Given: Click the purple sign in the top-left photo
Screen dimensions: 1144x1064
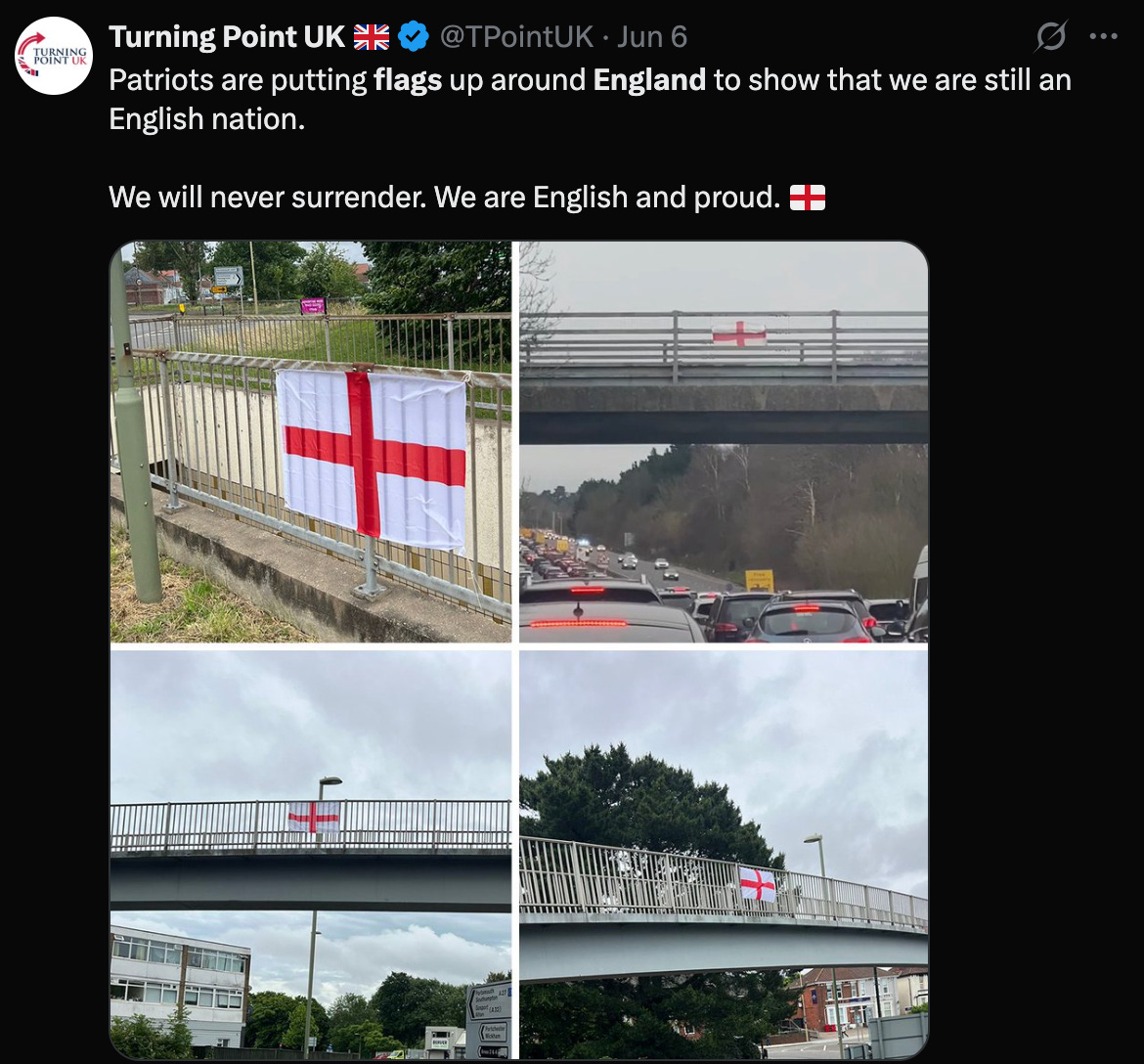Looking at the screenshot, I should [x=313, y=306].
